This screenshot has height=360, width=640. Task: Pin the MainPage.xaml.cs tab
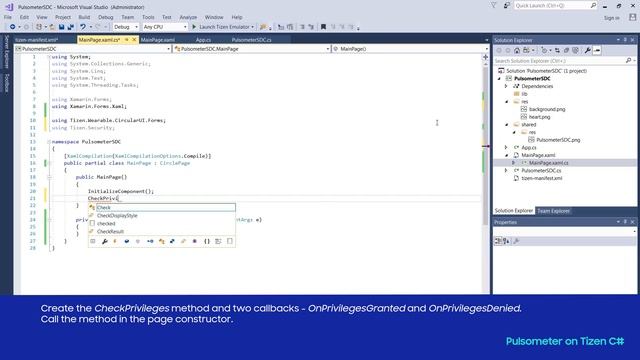(127, 40)
